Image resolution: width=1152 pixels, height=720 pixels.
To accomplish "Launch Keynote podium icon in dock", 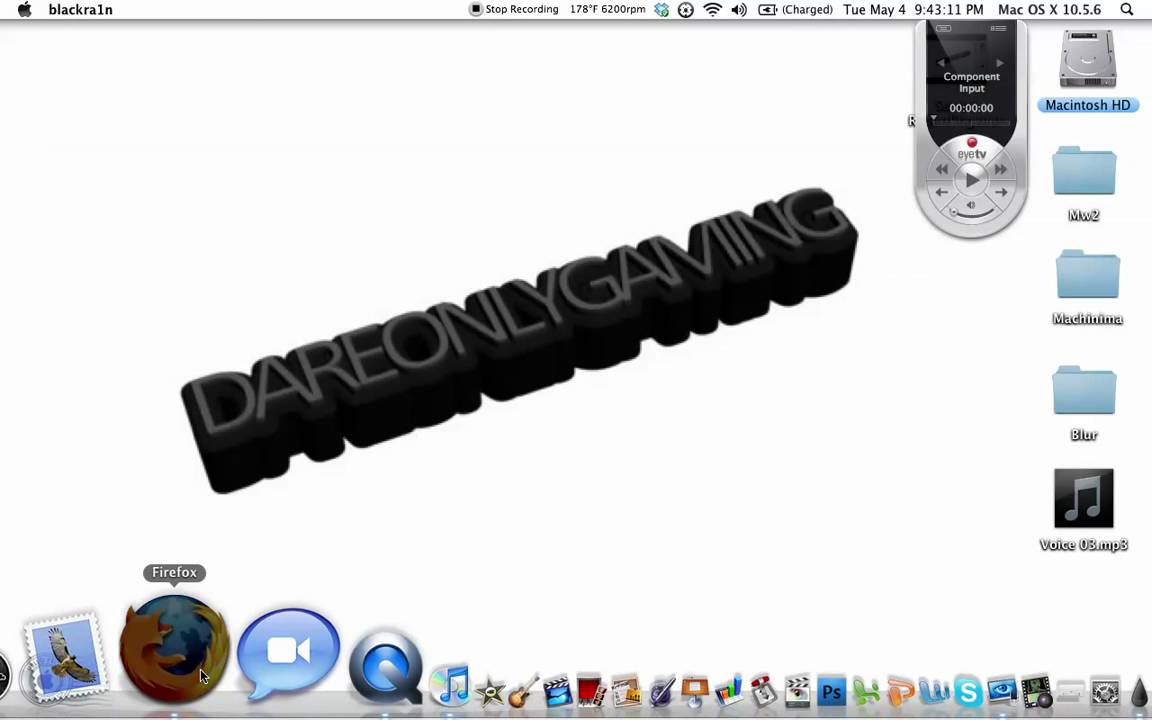I will click(695, 691).
